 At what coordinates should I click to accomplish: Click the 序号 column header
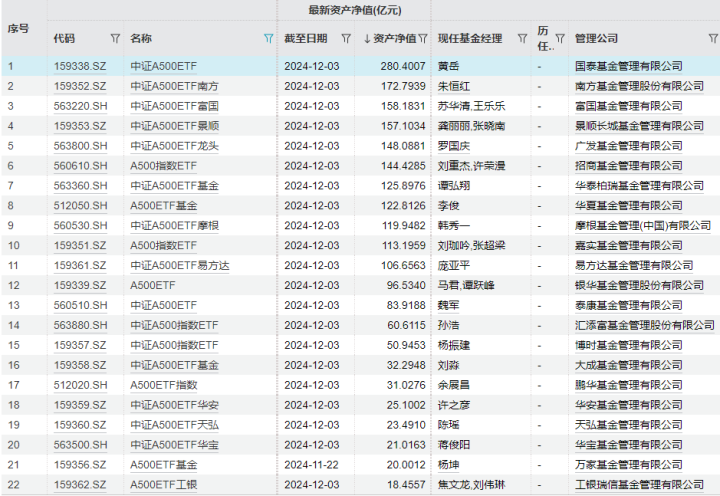pos(18,28)
